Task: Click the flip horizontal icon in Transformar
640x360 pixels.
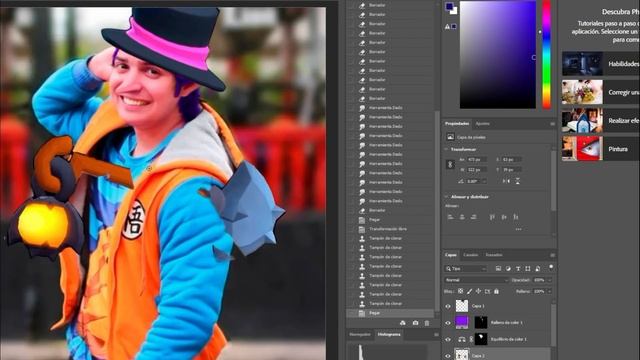Action: click(506, 181)
